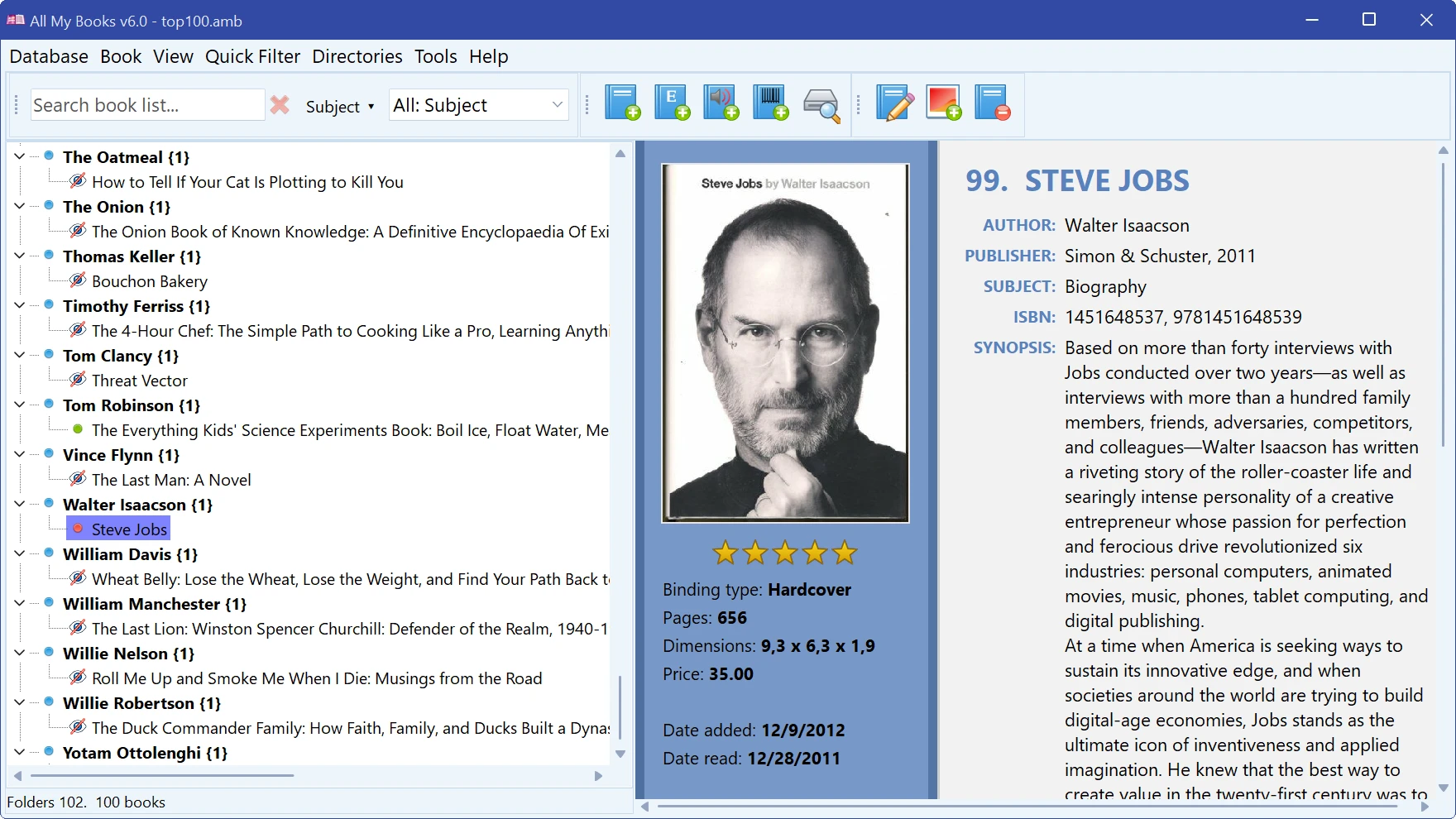Click the blue dot beside Willie Nelson
This screenshot has height=819, width=1456.
pyautogui.click(x=49, y=652)
